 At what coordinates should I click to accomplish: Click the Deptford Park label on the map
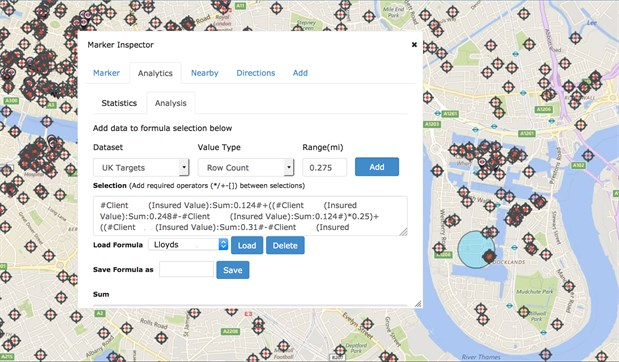coord(356,348)
